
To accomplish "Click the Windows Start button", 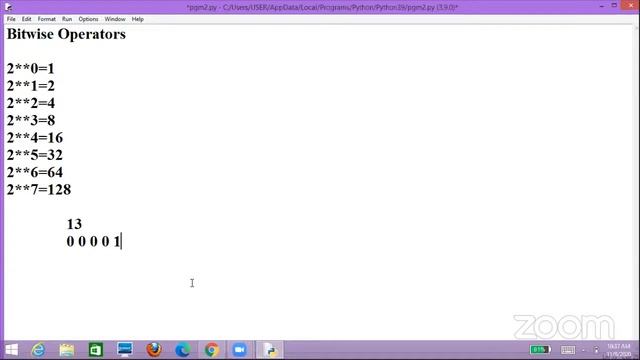I will pyautogui.click(x=11, y=350).
